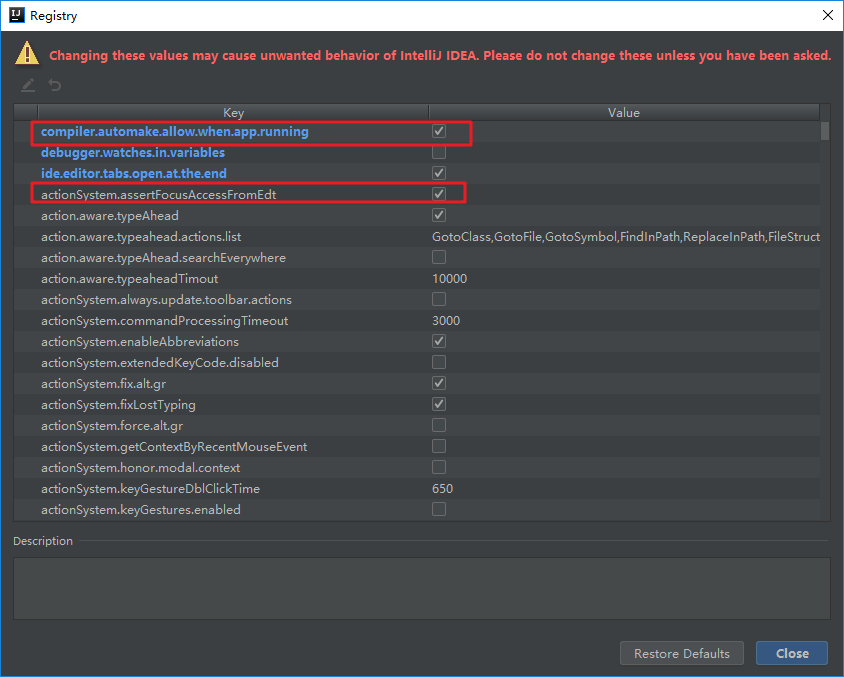Image resolution: width=844 pixels, height=677 pixels.
Task: Select action.aware.typeAhead.searchEverywhere key
Action: tap(163, 258)
